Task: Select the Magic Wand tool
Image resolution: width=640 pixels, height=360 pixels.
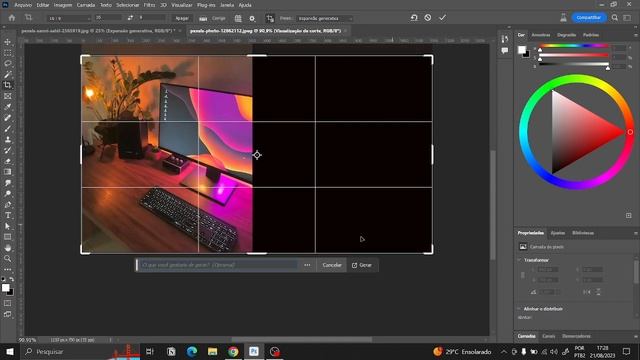Action: [8, 74]
